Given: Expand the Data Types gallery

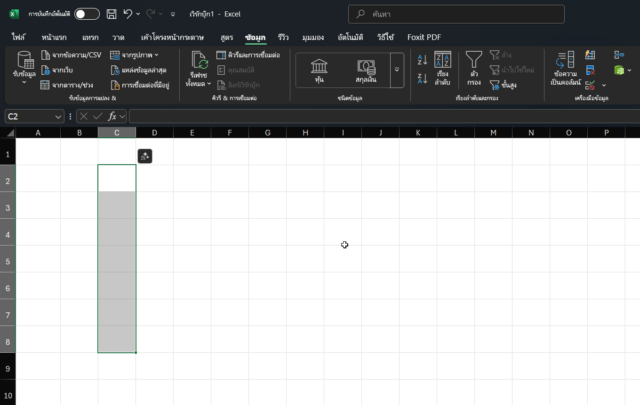Looking at the screenshot, I should (397, 70).
